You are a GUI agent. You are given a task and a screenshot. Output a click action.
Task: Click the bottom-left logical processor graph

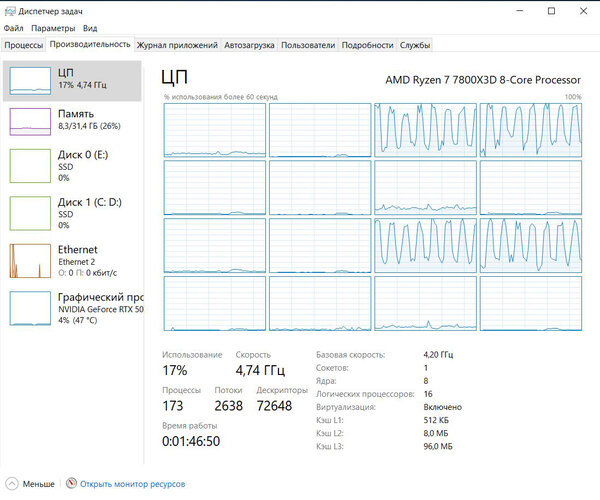point(215,303)
